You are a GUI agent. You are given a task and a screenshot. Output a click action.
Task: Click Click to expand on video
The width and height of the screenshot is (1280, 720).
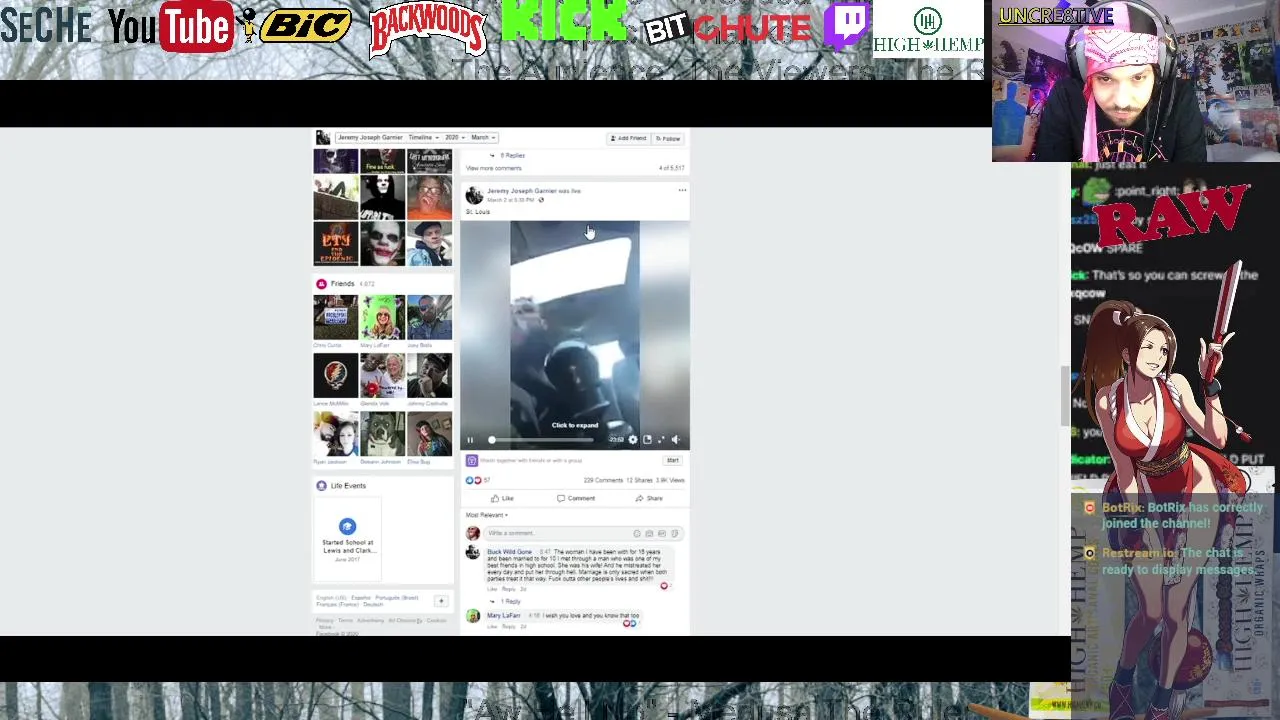(575, 426)
